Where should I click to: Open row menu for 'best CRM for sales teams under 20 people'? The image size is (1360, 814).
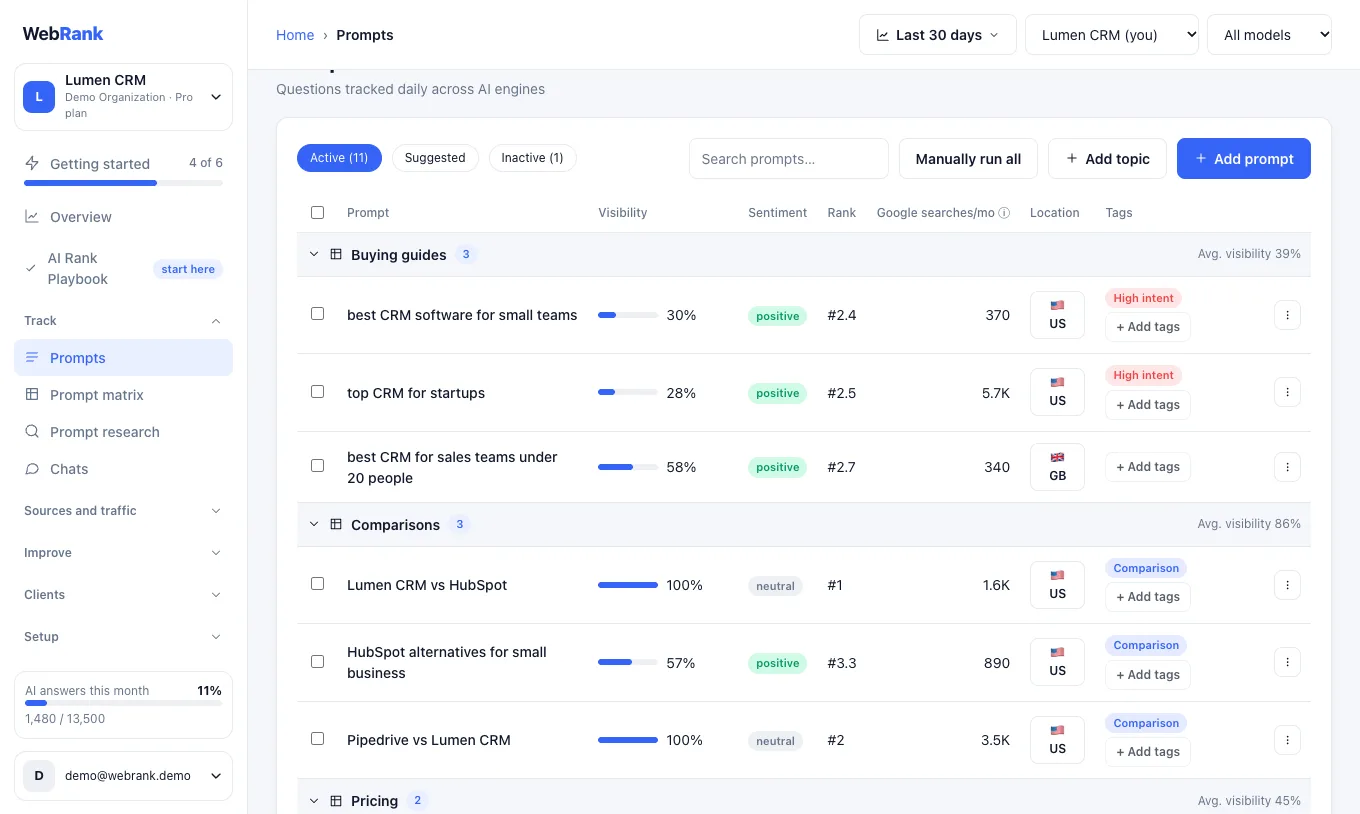pos(1287,466)
